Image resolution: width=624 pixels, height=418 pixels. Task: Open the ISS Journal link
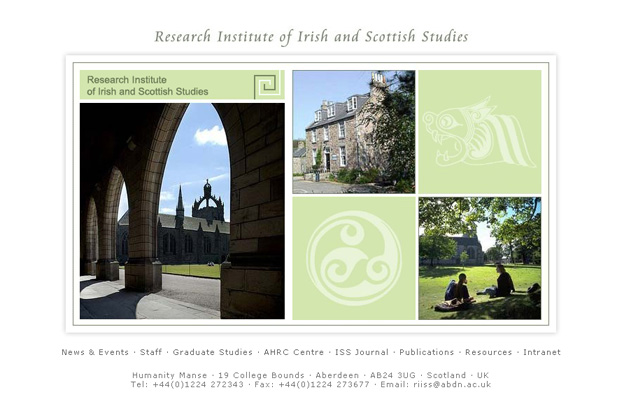[364, 352]
